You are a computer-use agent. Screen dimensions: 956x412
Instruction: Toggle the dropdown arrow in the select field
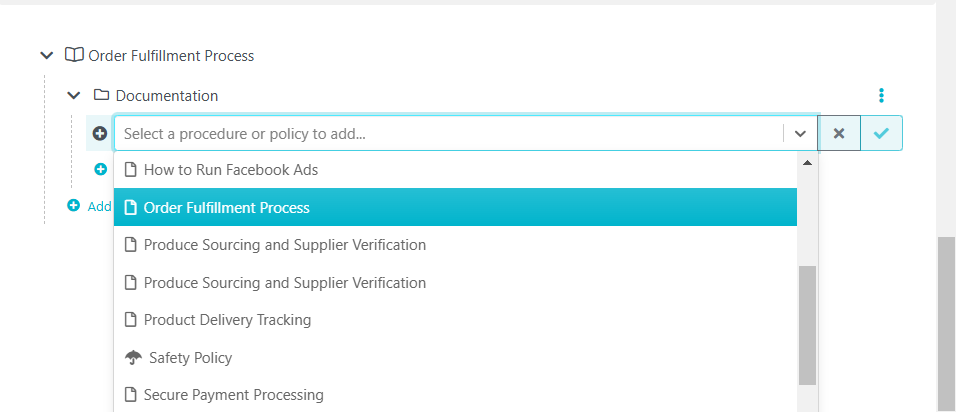pos(801,133)
